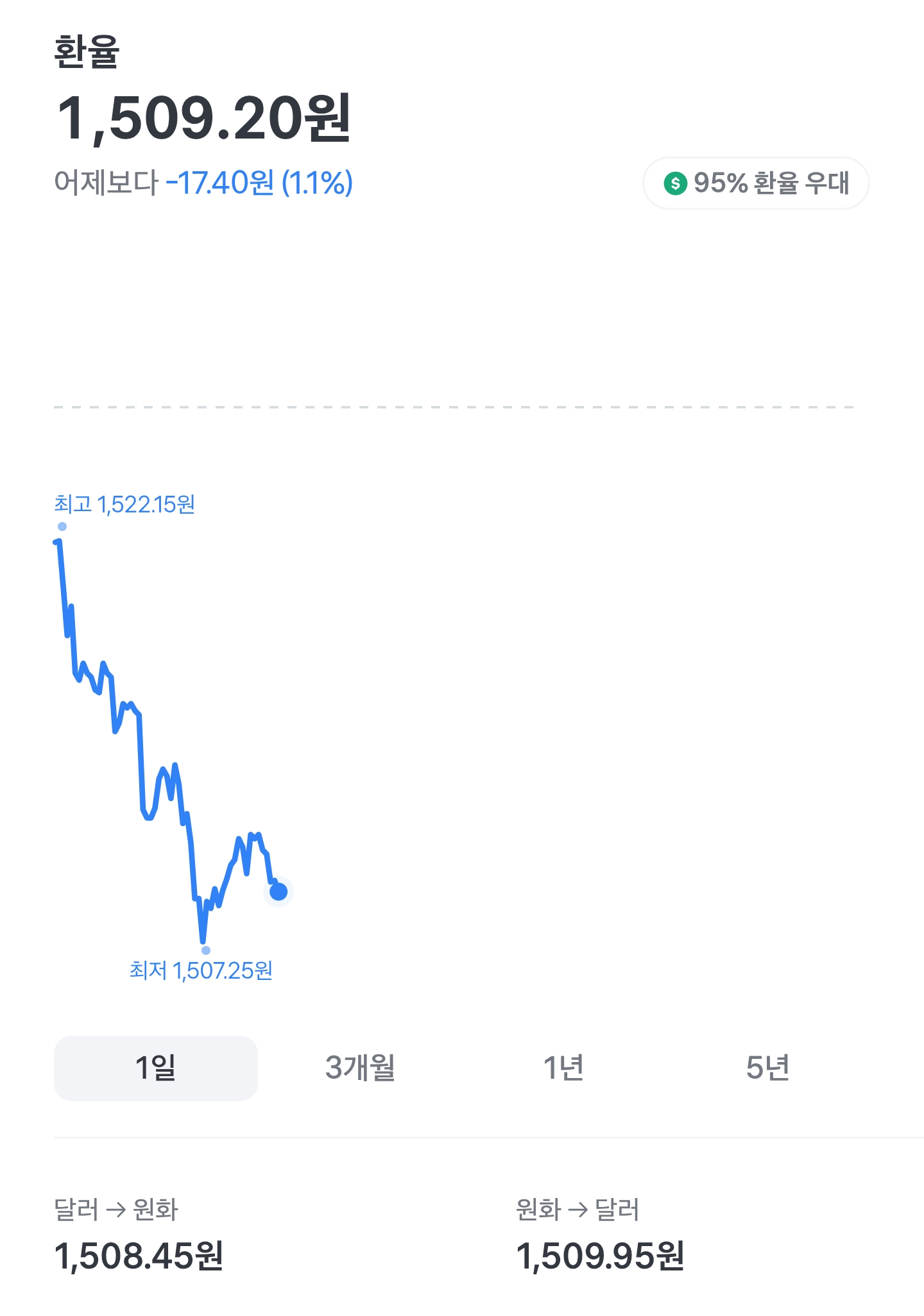Open the 95% 환율 우대 badge
This screenshot has height=1316, width=924.
756,183
